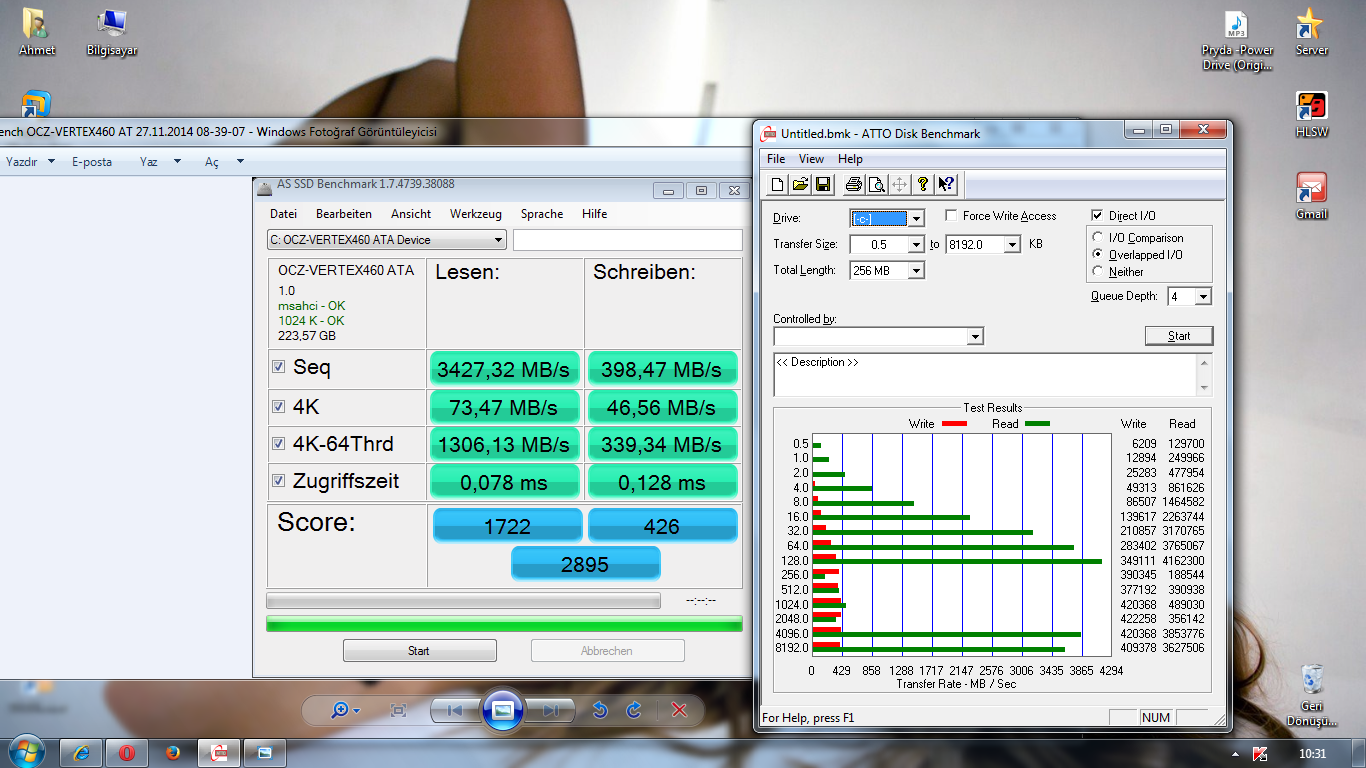This screenshot has width=1366, height=768.
Task: Rotate photo clockwise in Photo Viewer
Action: [x=633, y=710]
